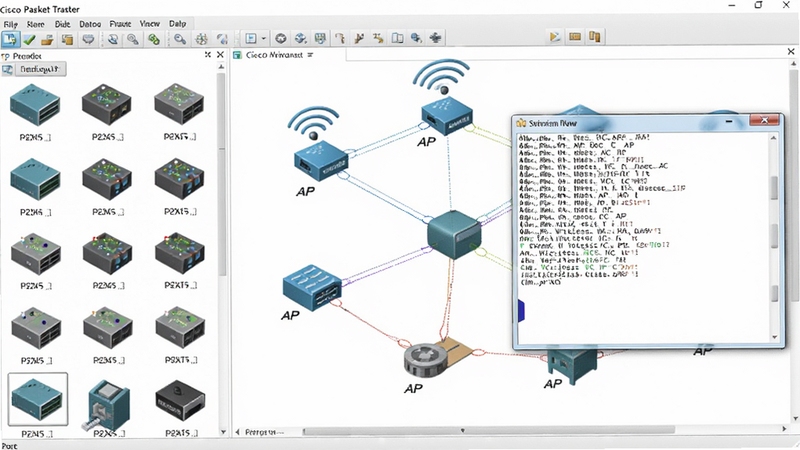Click the yellow rectangle icon beside play
800x450 pixels.
click(x=575, y=37)
